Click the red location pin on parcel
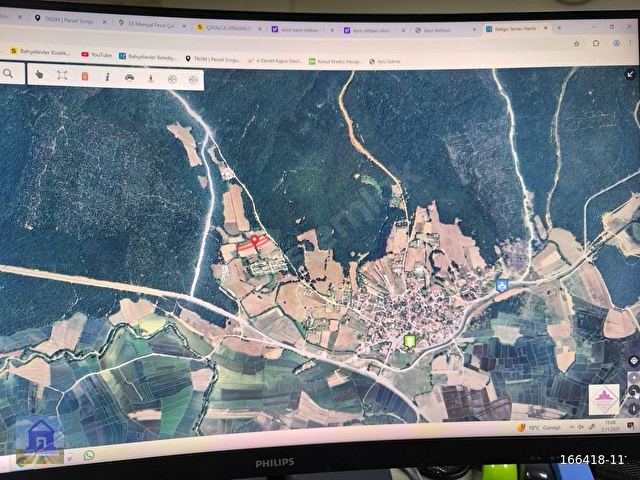This screenshot has width=640, height=480. coord(254,240)
